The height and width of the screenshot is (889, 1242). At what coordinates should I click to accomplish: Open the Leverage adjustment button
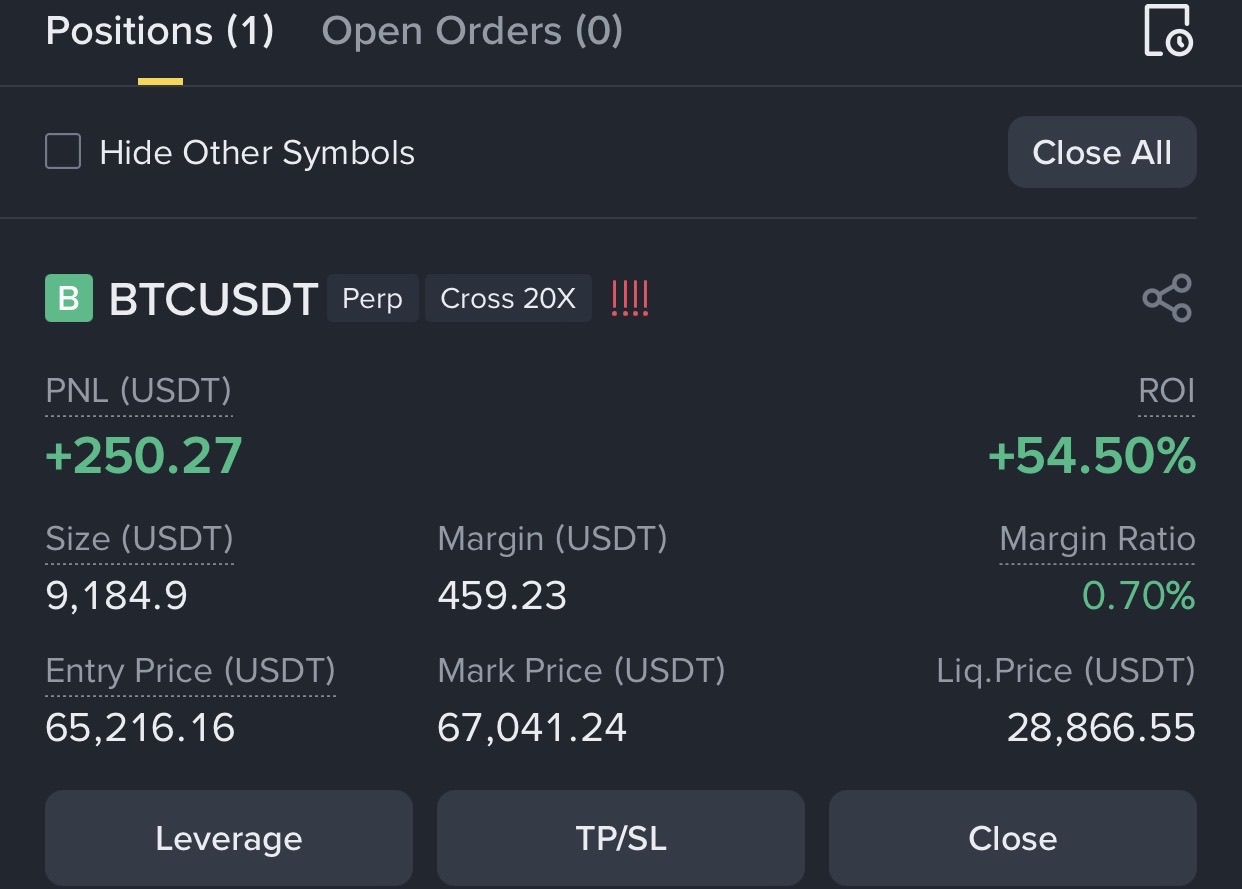(228, 838)
